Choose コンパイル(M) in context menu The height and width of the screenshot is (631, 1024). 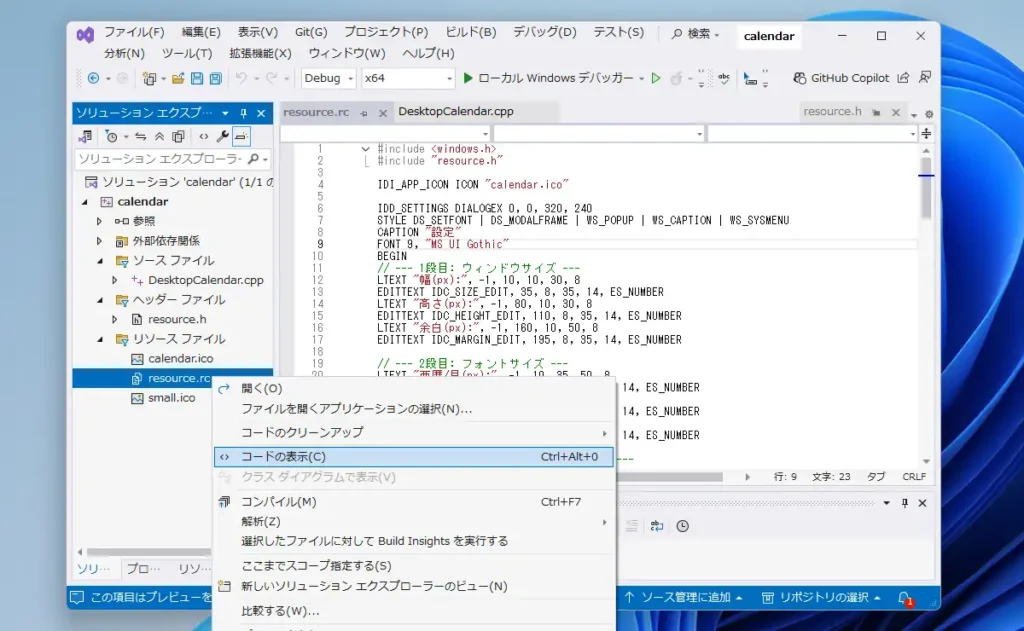pyautogui.click(x=413, y=502)
